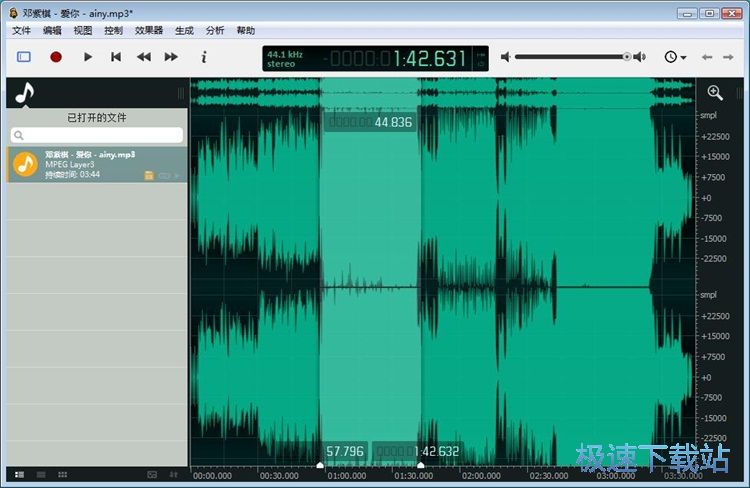Click the selection start marker on the timeline
Screen dimensions: 750x488
point(320,465)
